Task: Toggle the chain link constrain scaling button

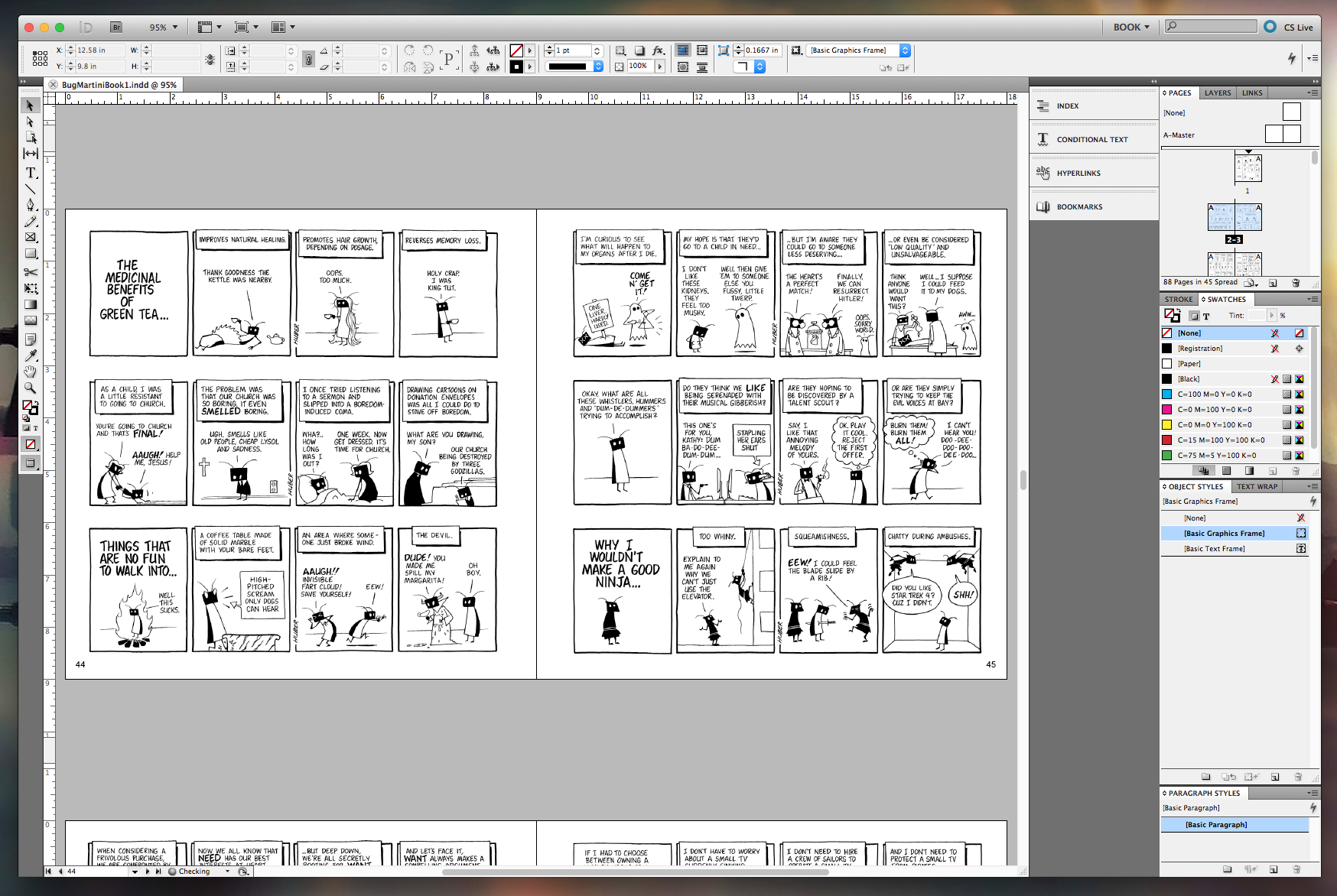Action: [x=308, y=59]
